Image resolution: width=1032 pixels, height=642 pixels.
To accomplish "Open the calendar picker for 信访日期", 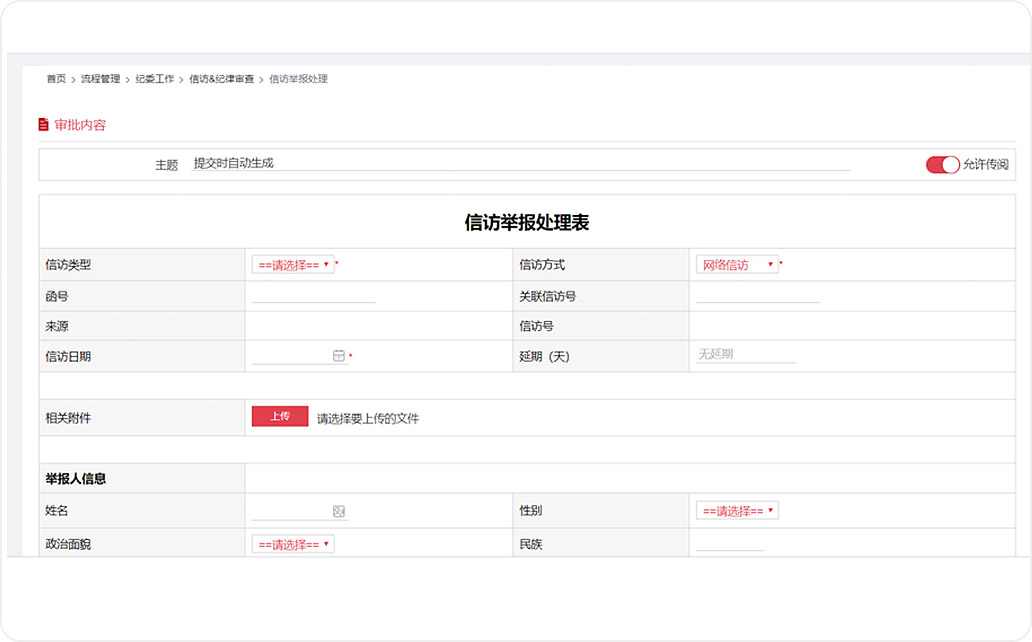I will tap(338, 355).
